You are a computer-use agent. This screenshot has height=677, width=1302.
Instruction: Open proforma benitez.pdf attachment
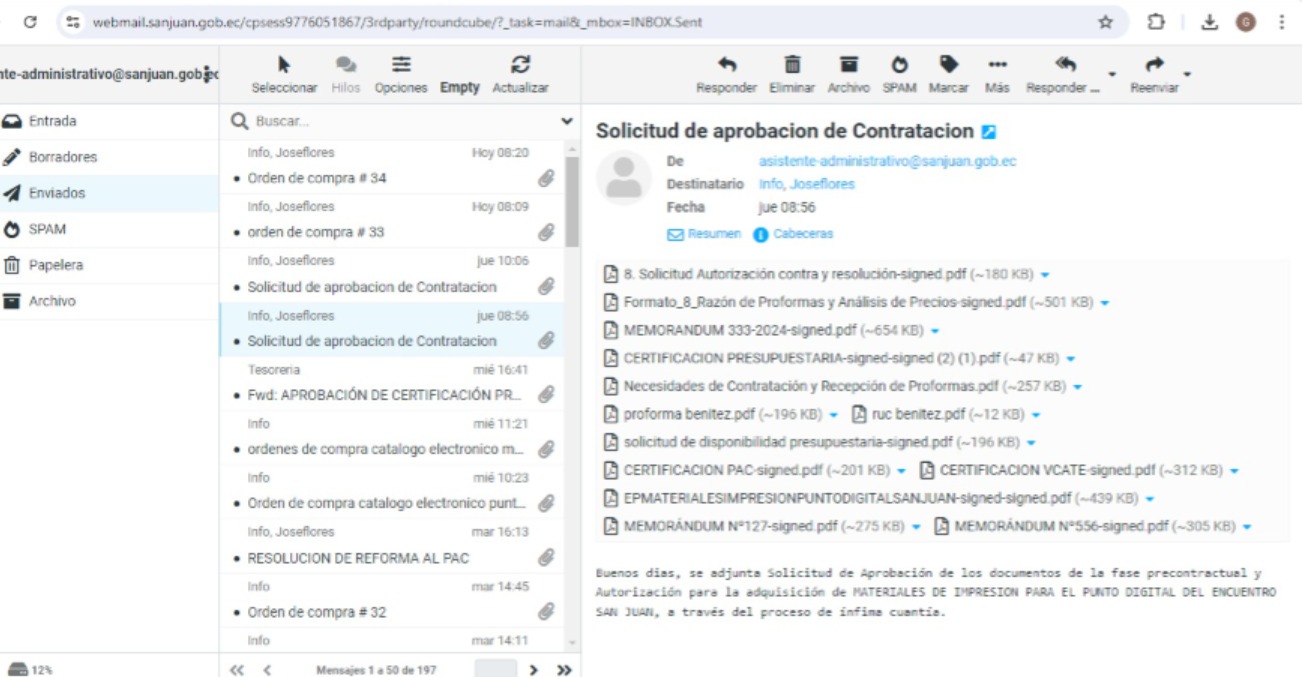690,414
